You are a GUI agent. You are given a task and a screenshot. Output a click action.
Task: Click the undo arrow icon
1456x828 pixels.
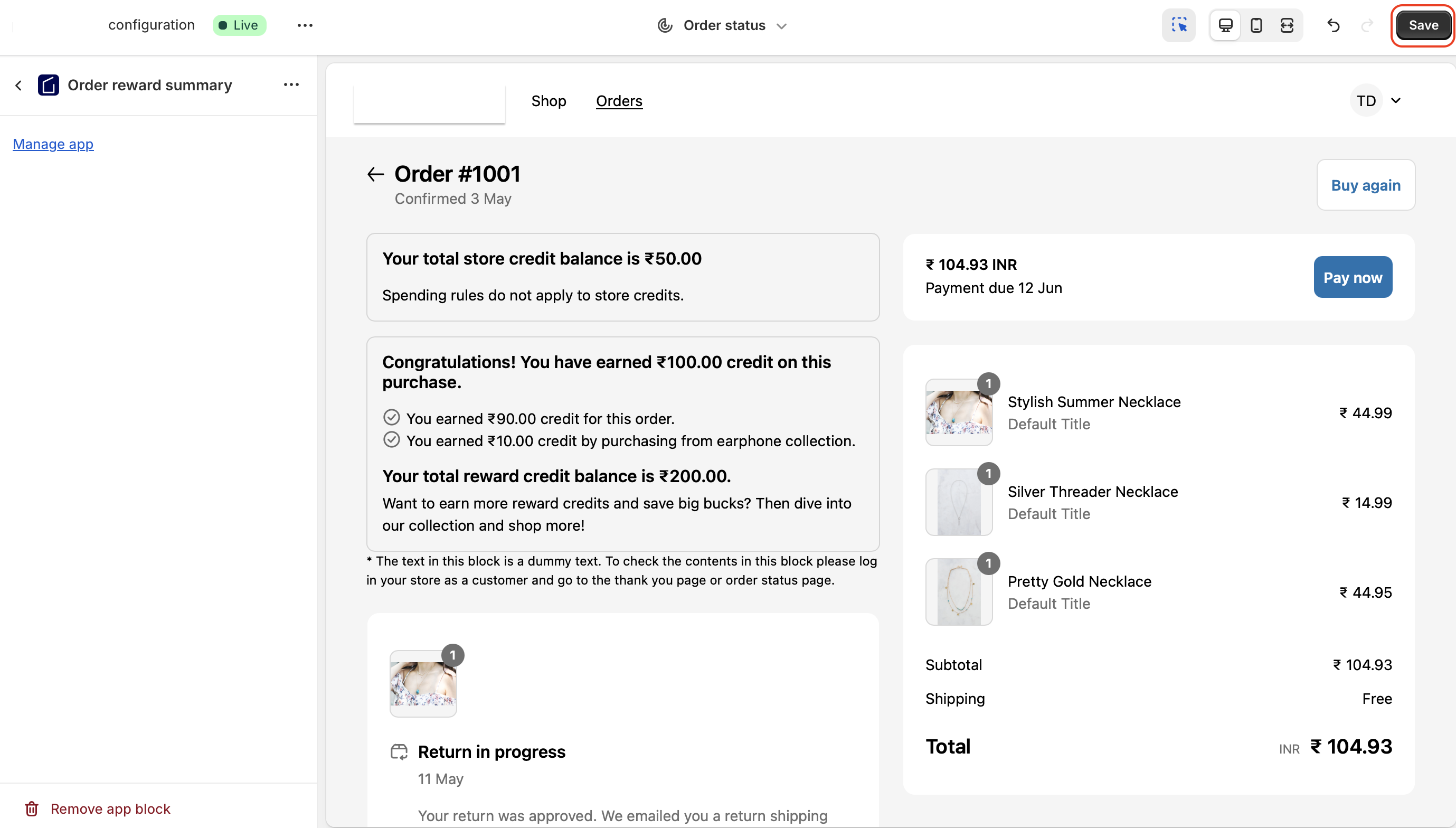[x=1333, y=25]
